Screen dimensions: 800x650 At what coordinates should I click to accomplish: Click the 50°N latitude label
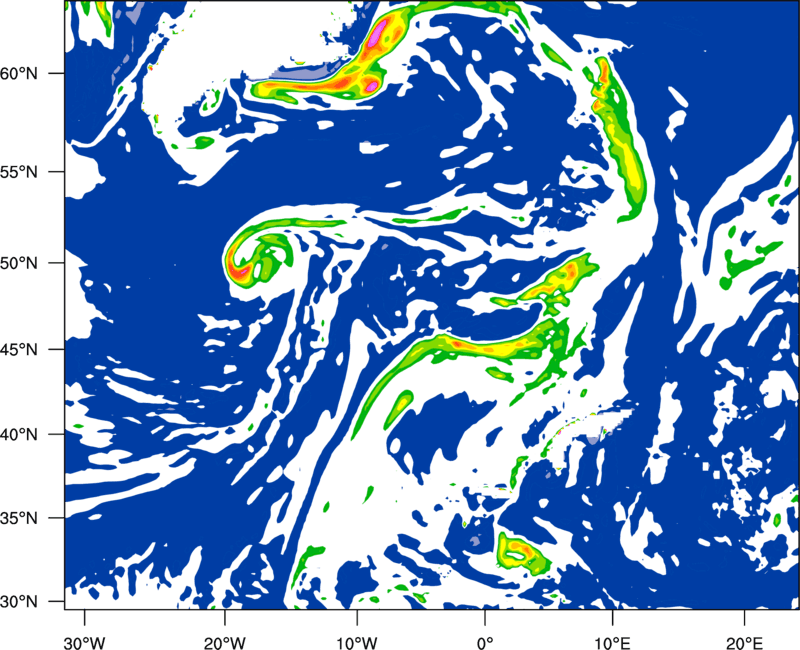(x=19, y=263)
